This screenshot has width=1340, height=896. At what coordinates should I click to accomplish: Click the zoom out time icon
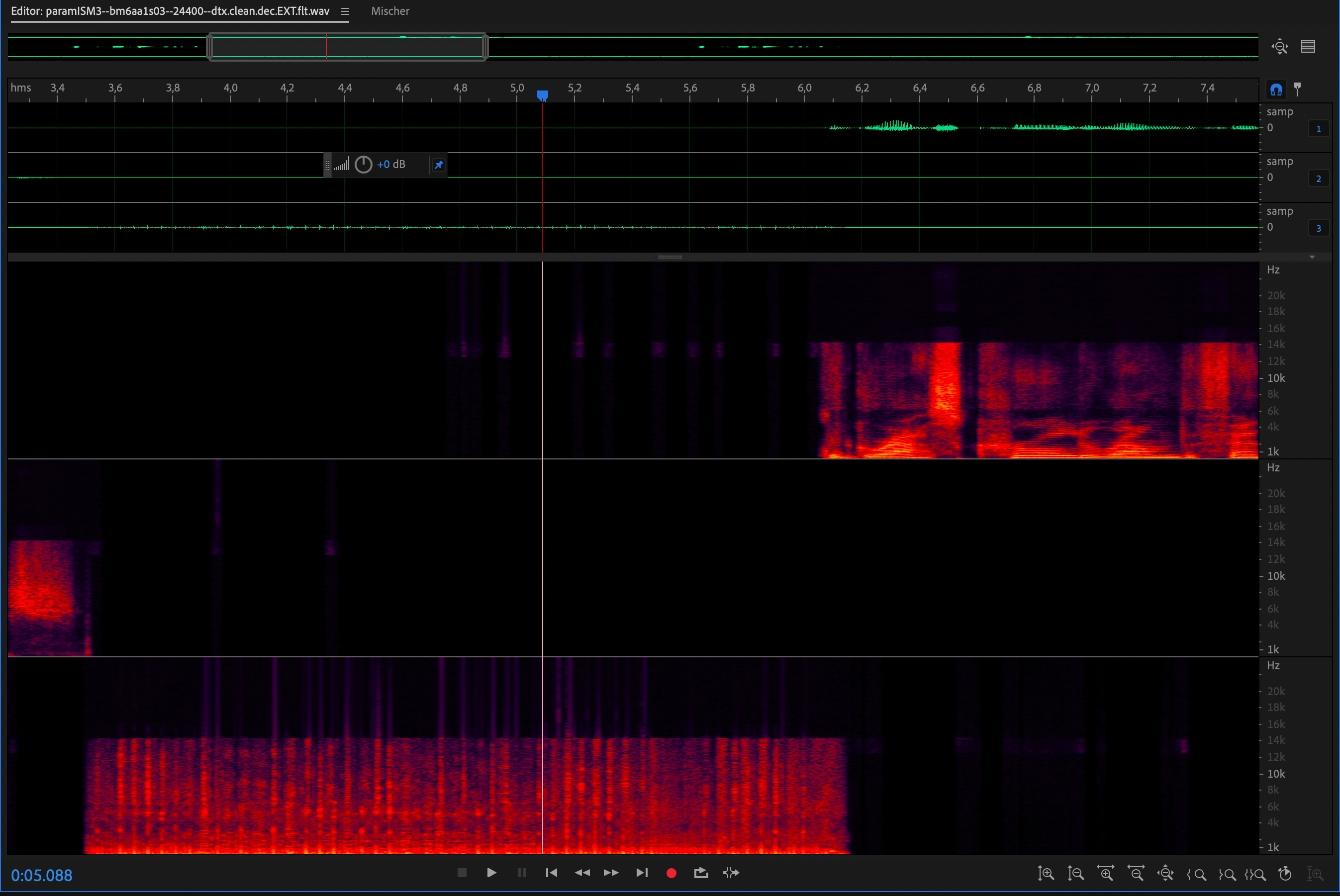coord(1136,873)
